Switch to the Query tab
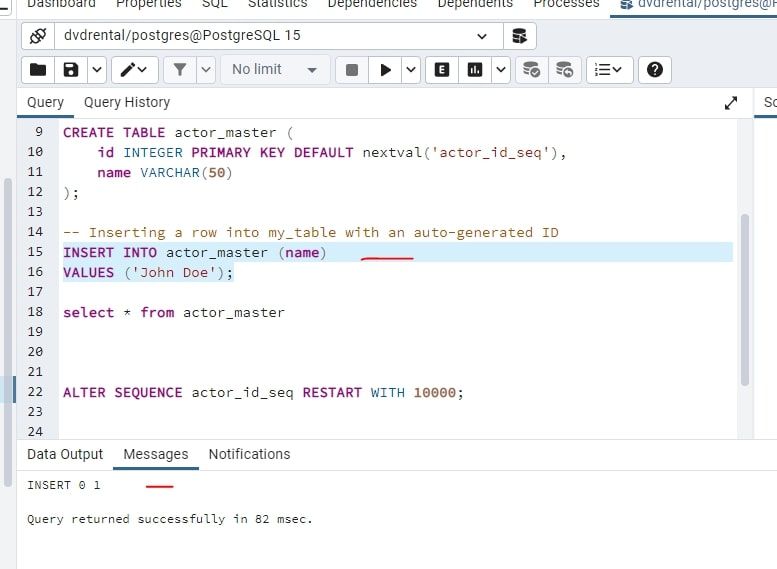The height and width of the screenshot is (569, 777). coord(46,102)
